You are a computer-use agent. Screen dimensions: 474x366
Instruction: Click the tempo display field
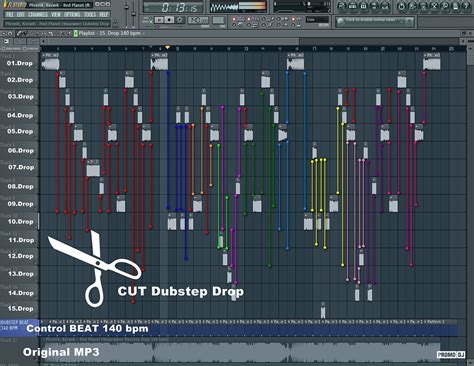tap(198, 20)
